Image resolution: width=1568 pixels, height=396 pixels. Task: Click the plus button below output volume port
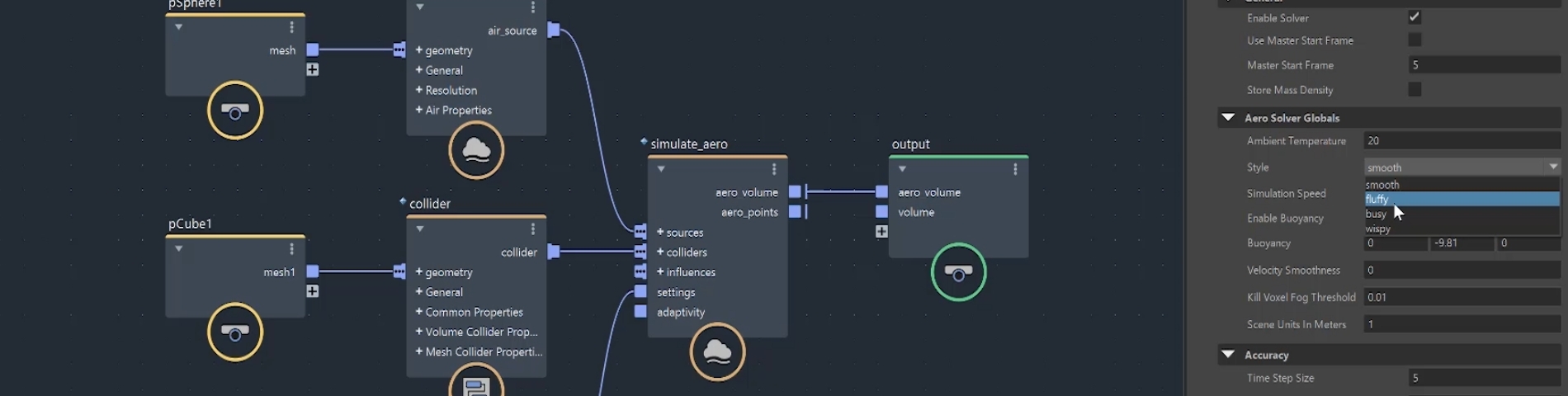pyautogui.click(x=881, y=232)
